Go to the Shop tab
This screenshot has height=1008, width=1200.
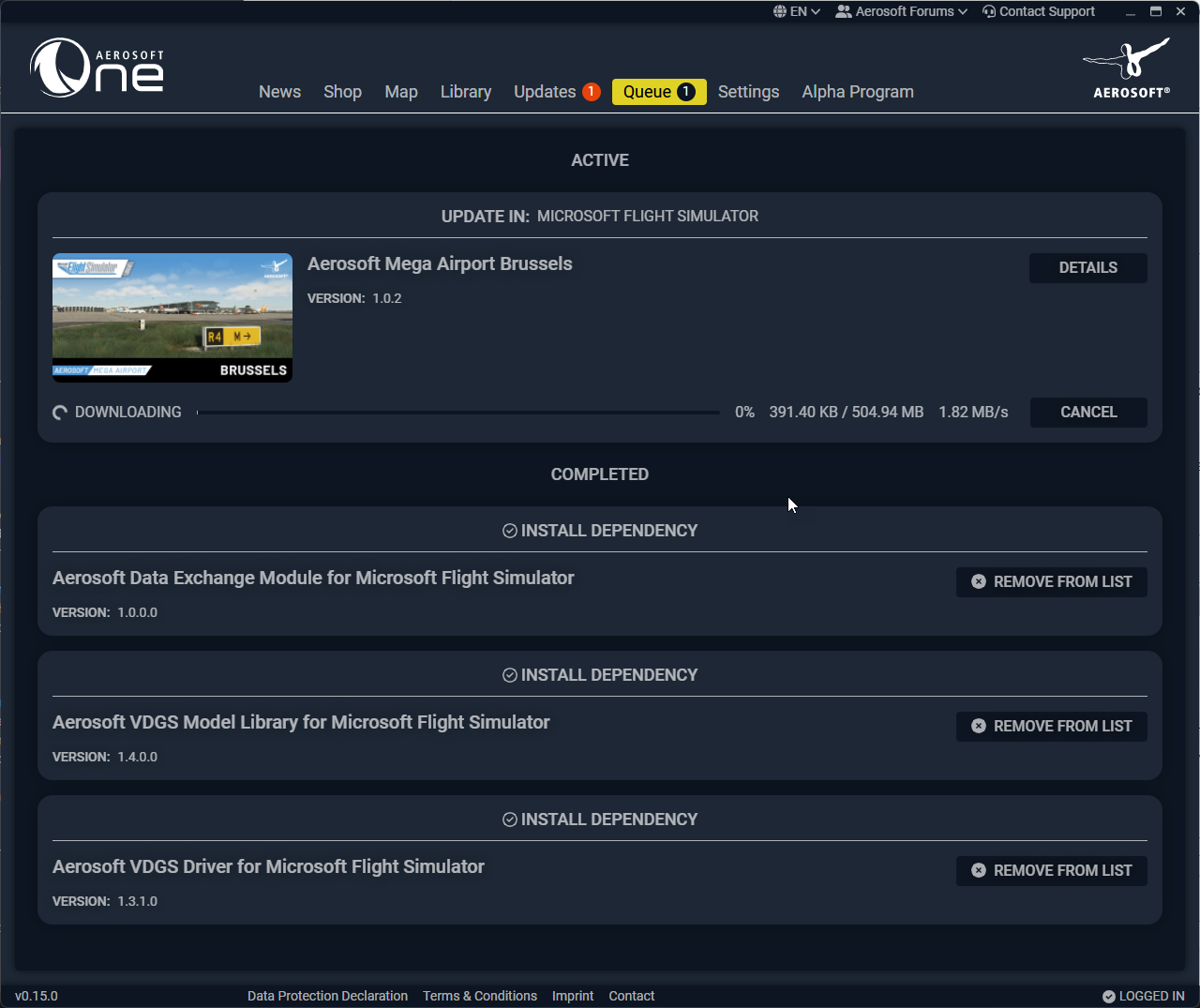tap(342, 92)
